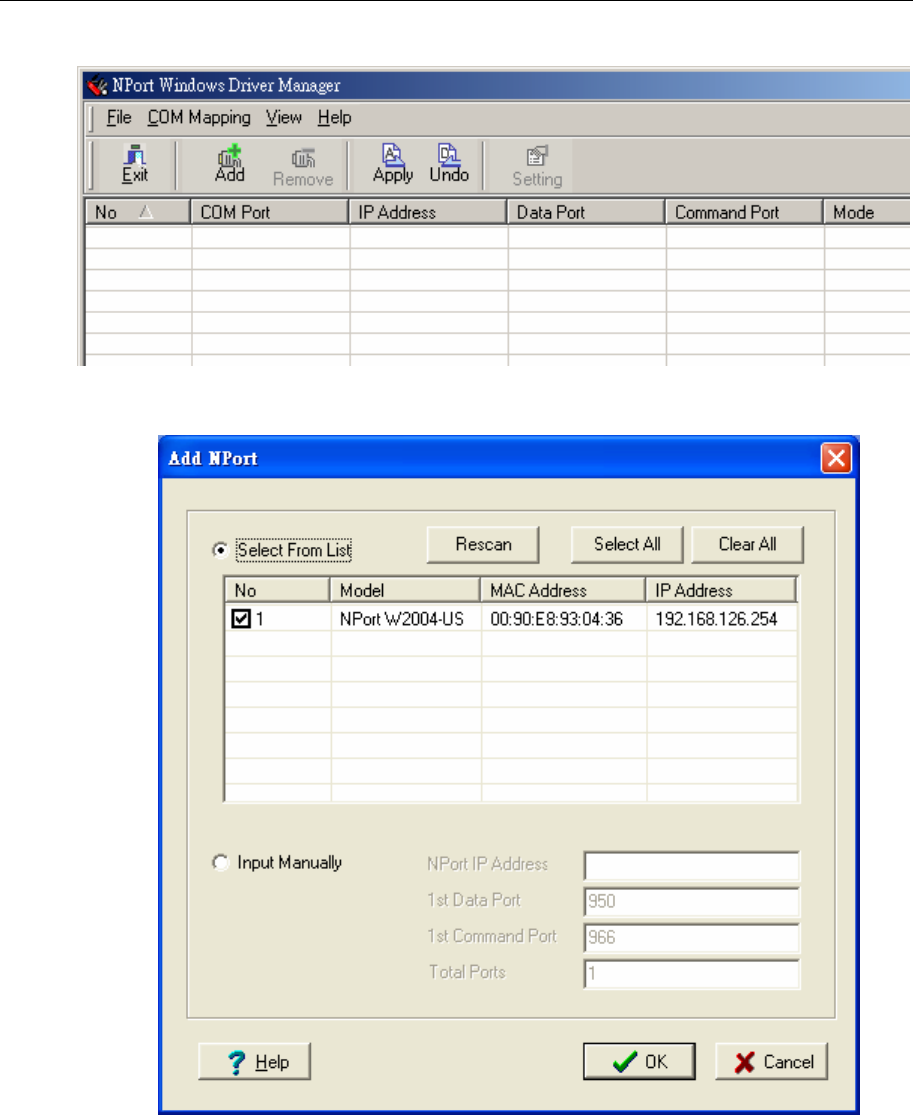Click the MAC Address column header
Screen dimensions: 913x1115
(x=563, y=590)
